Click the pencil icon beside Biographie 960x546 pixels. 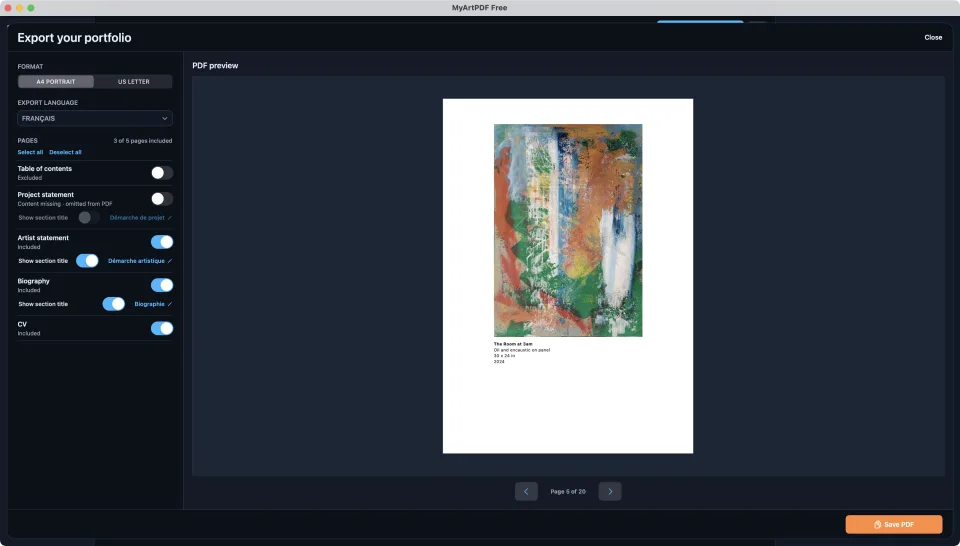click(x=170, y=304)
